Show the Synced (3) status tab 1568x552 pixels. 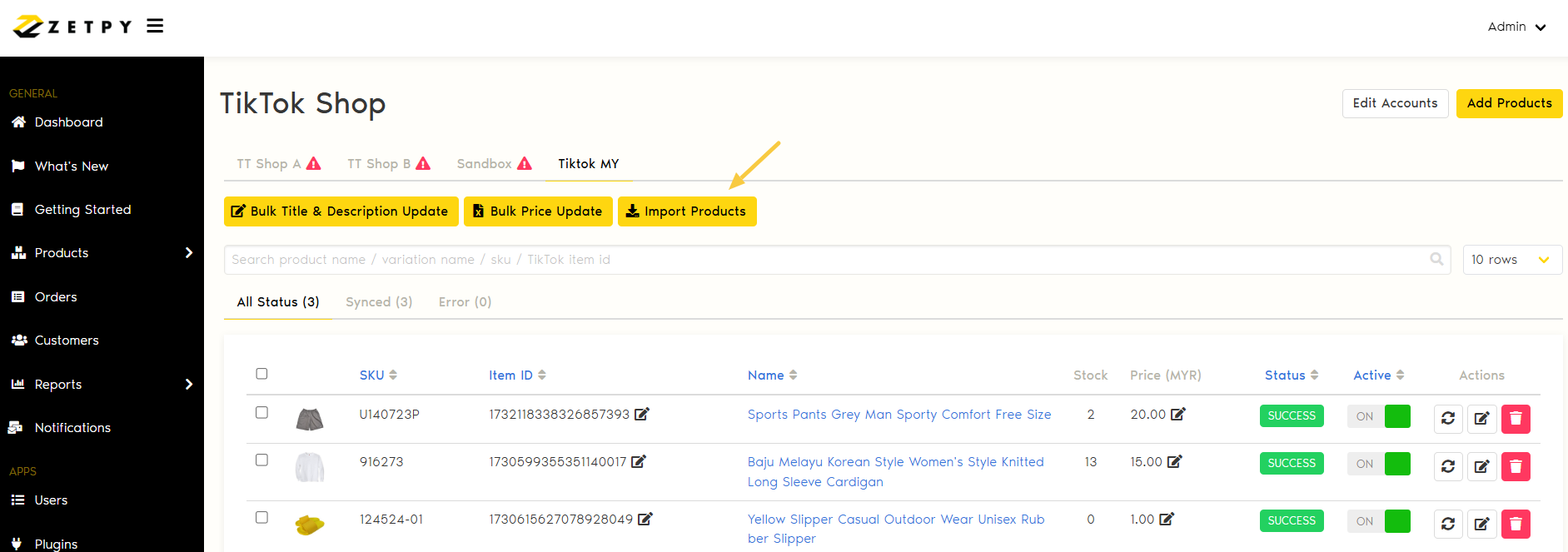(x=379, y=302)
